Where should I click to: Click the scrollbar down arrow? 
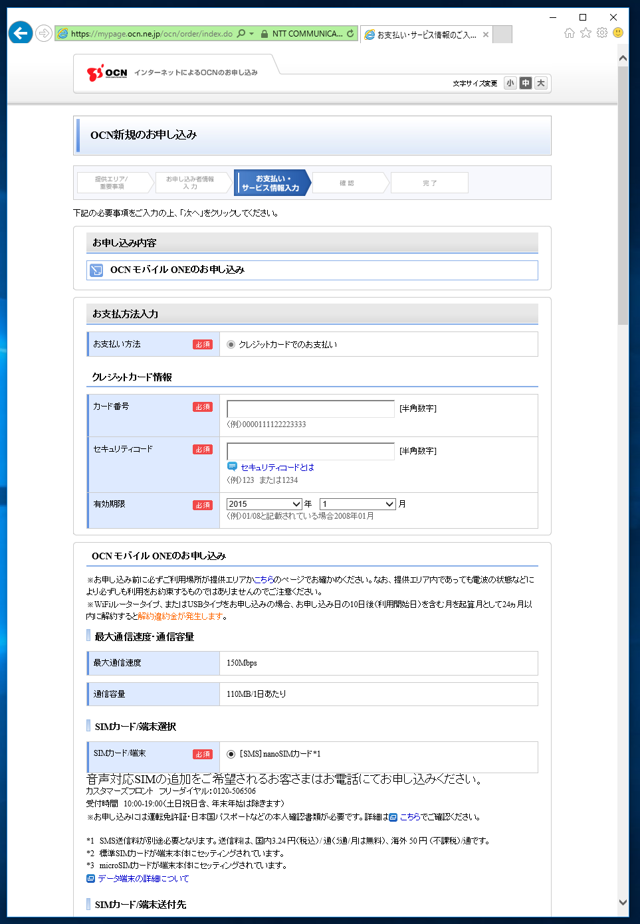623,902
